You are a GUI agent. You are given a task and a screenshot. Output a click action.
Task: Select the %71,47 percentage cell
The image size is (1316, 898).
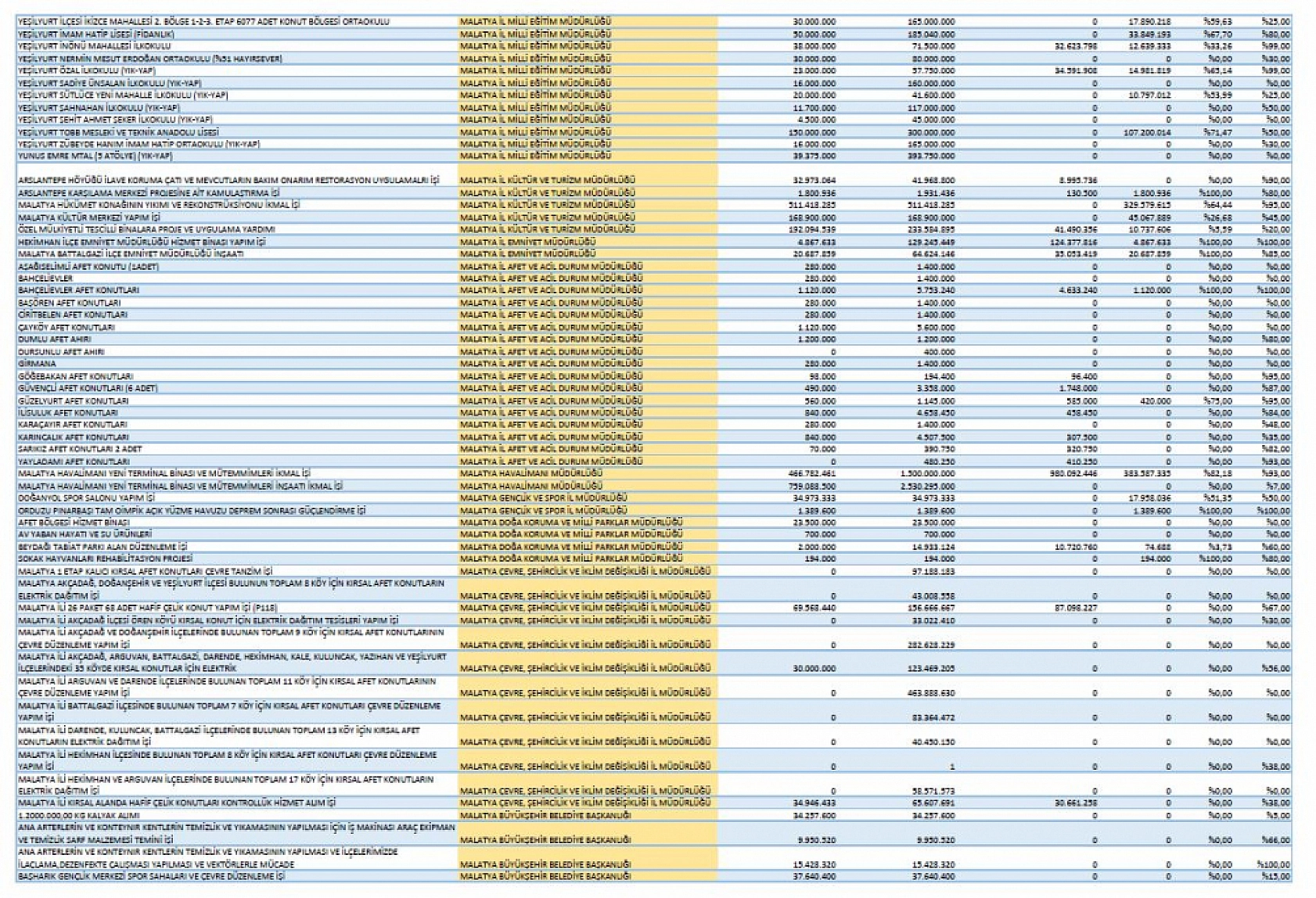(1218, 132)
